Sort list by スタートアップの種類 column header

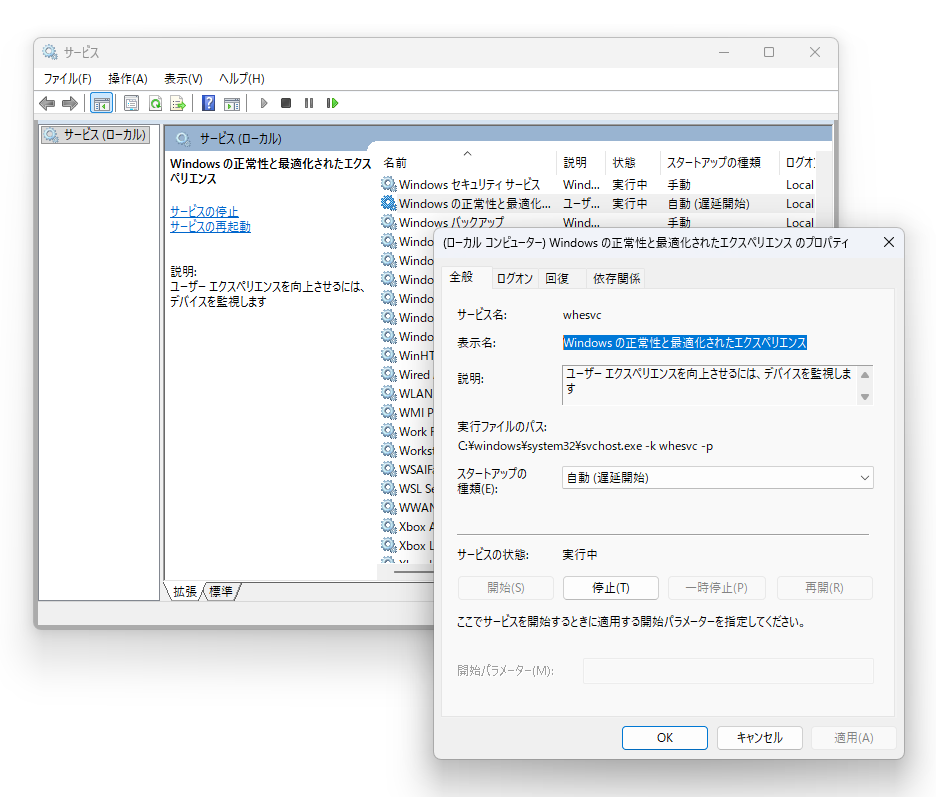coord(719,162)
